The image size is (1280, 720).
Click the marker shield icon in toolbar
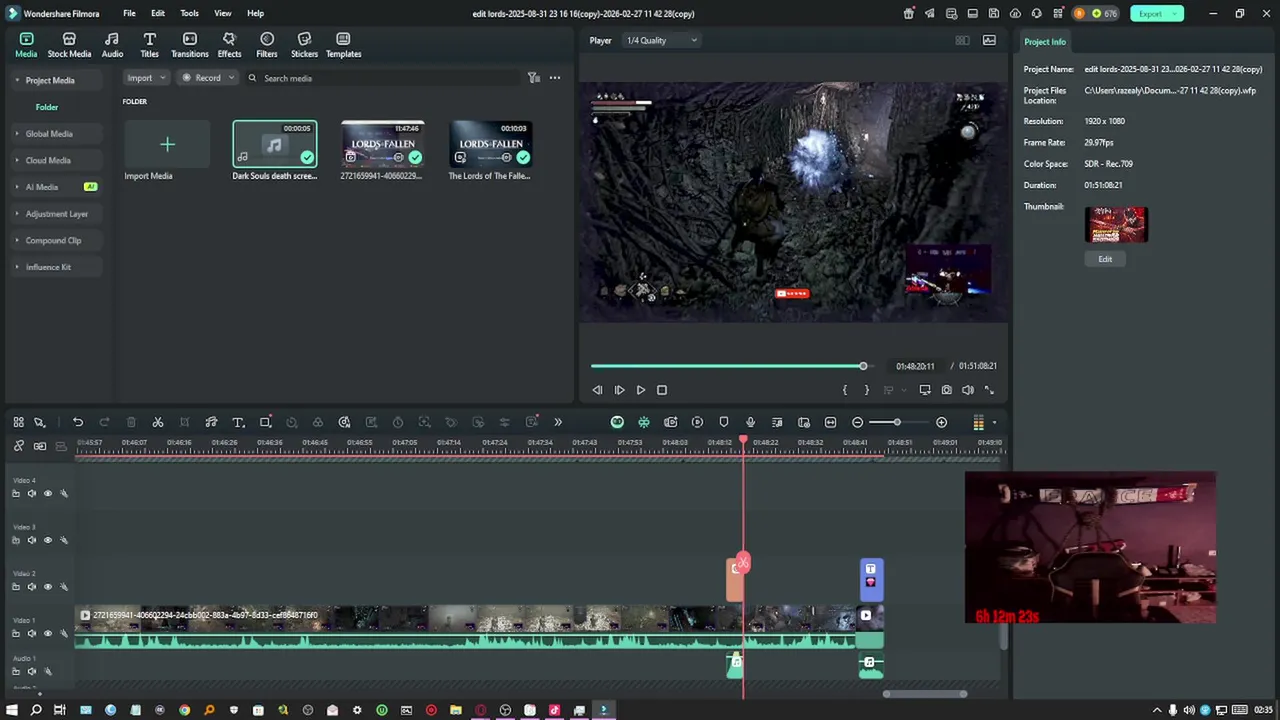[724, 422]
